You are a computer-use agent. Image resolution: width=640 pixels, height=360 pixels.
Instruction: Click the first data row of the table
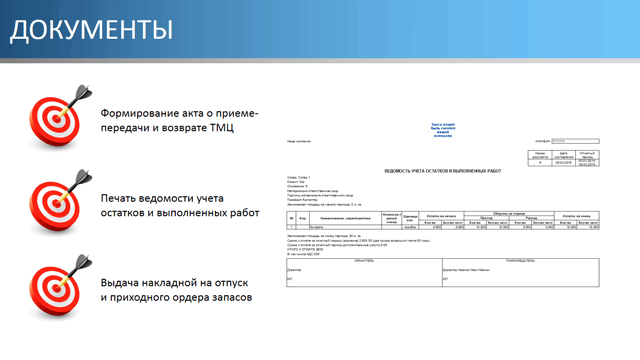point(443,227)
